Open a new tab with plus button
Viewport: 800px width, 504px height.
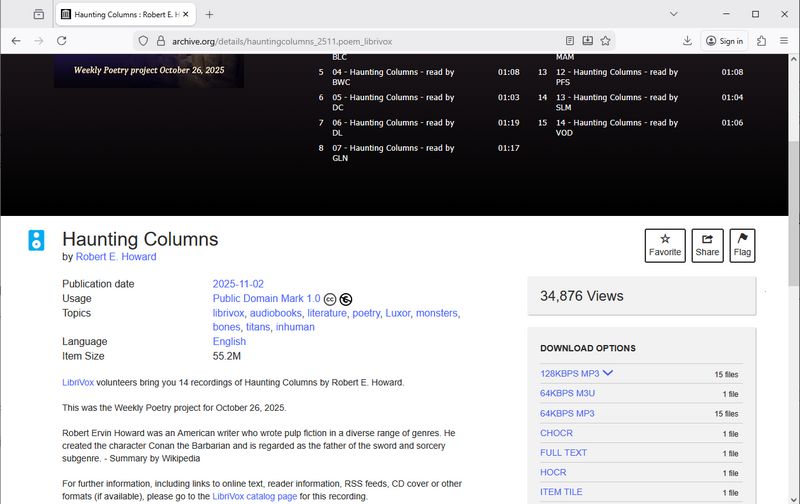[209, 14]
